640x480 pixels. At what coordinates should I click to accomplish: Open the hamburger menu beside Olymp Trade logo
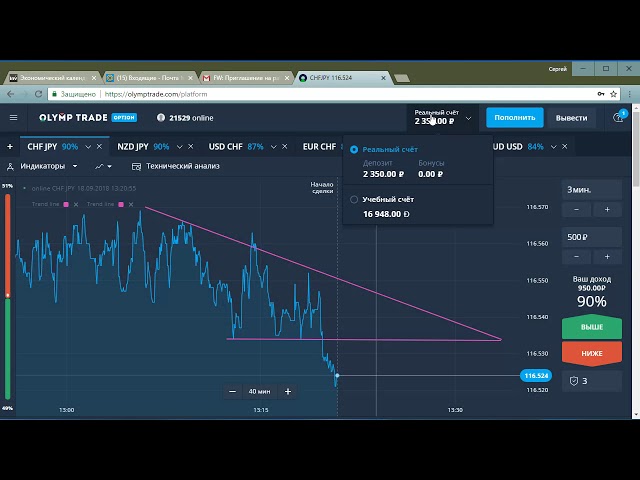click(13, 117)
